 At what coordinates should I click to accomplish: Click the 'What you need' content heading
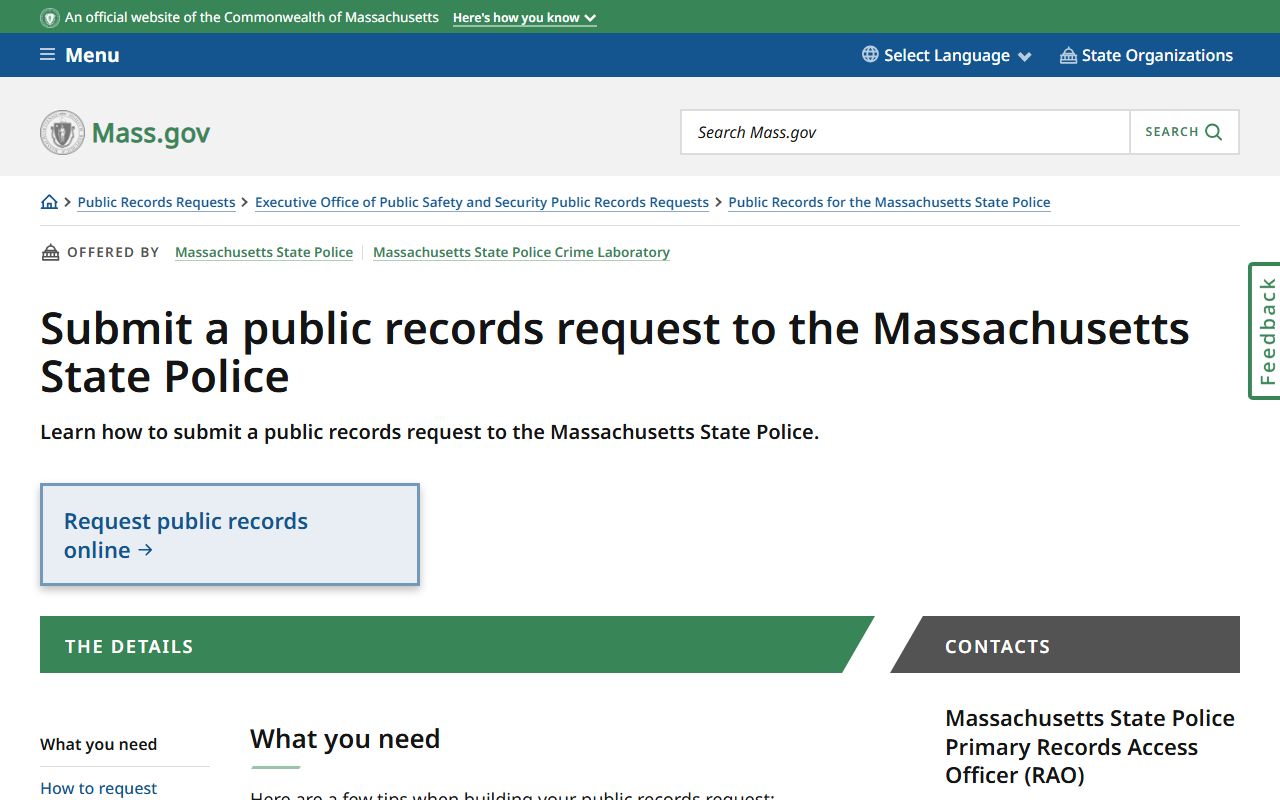tap(345, 738)
